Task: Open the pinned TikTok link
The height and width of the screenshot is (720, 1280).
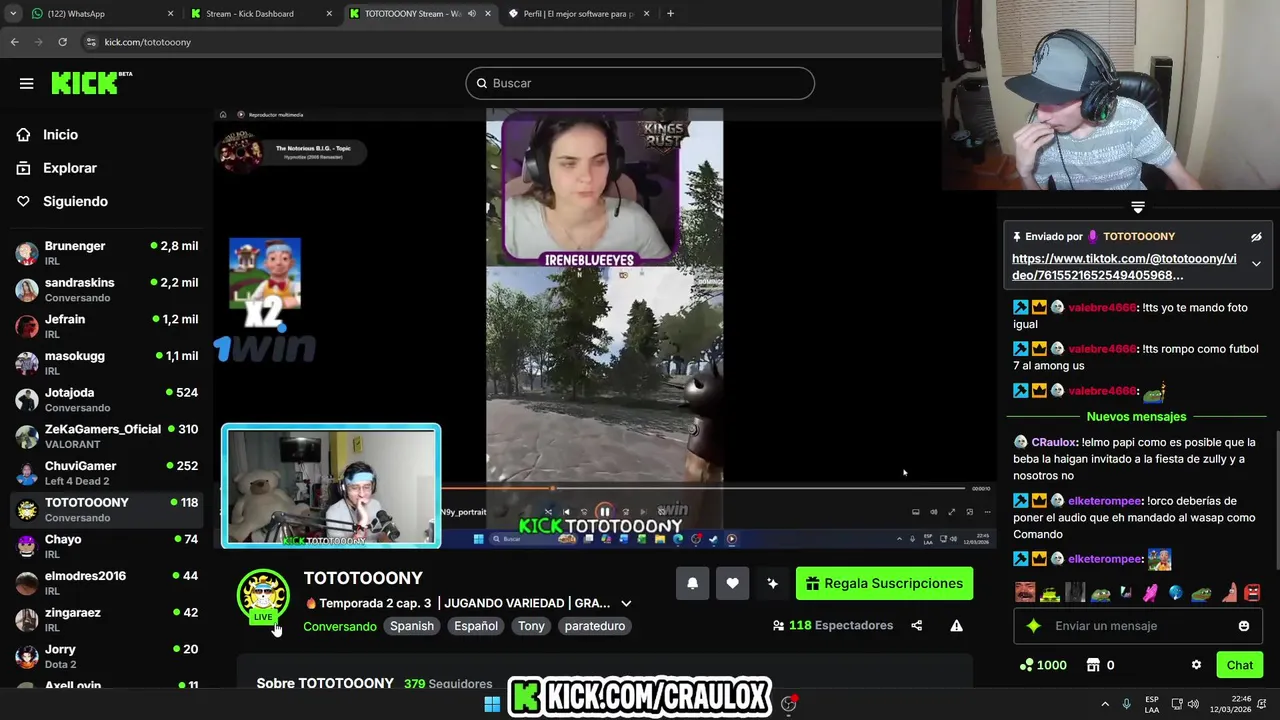Action: click(1124, 266)
